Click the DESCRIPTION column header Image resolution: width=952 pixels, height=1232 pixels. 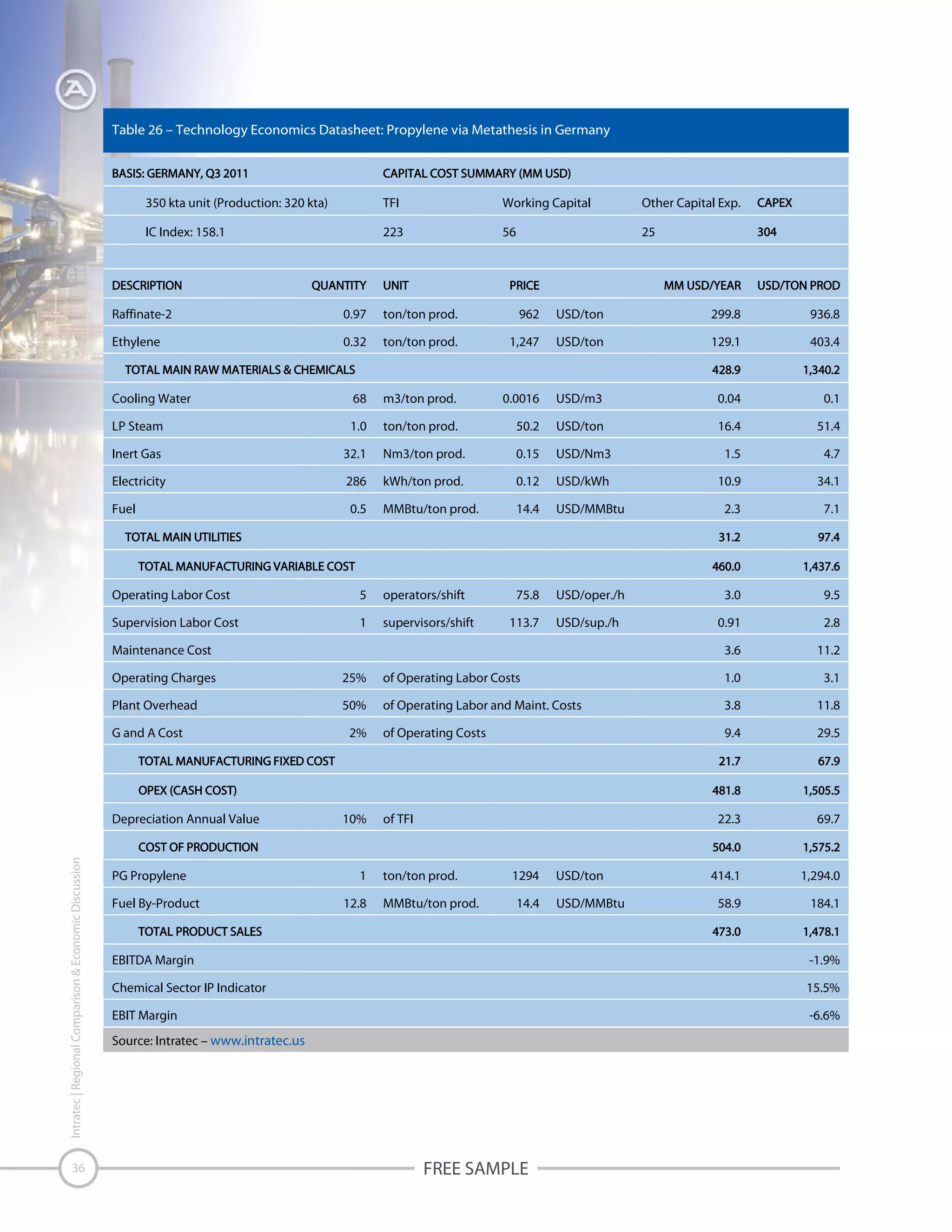(146, 285)
